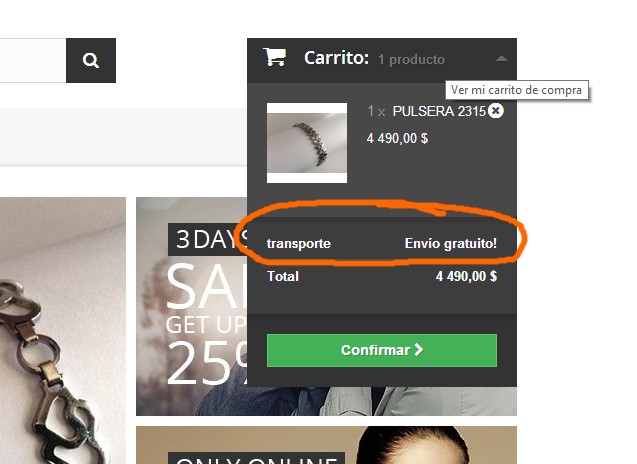
Task: Click the magnifier search button
Action: (x=91, y=61)
